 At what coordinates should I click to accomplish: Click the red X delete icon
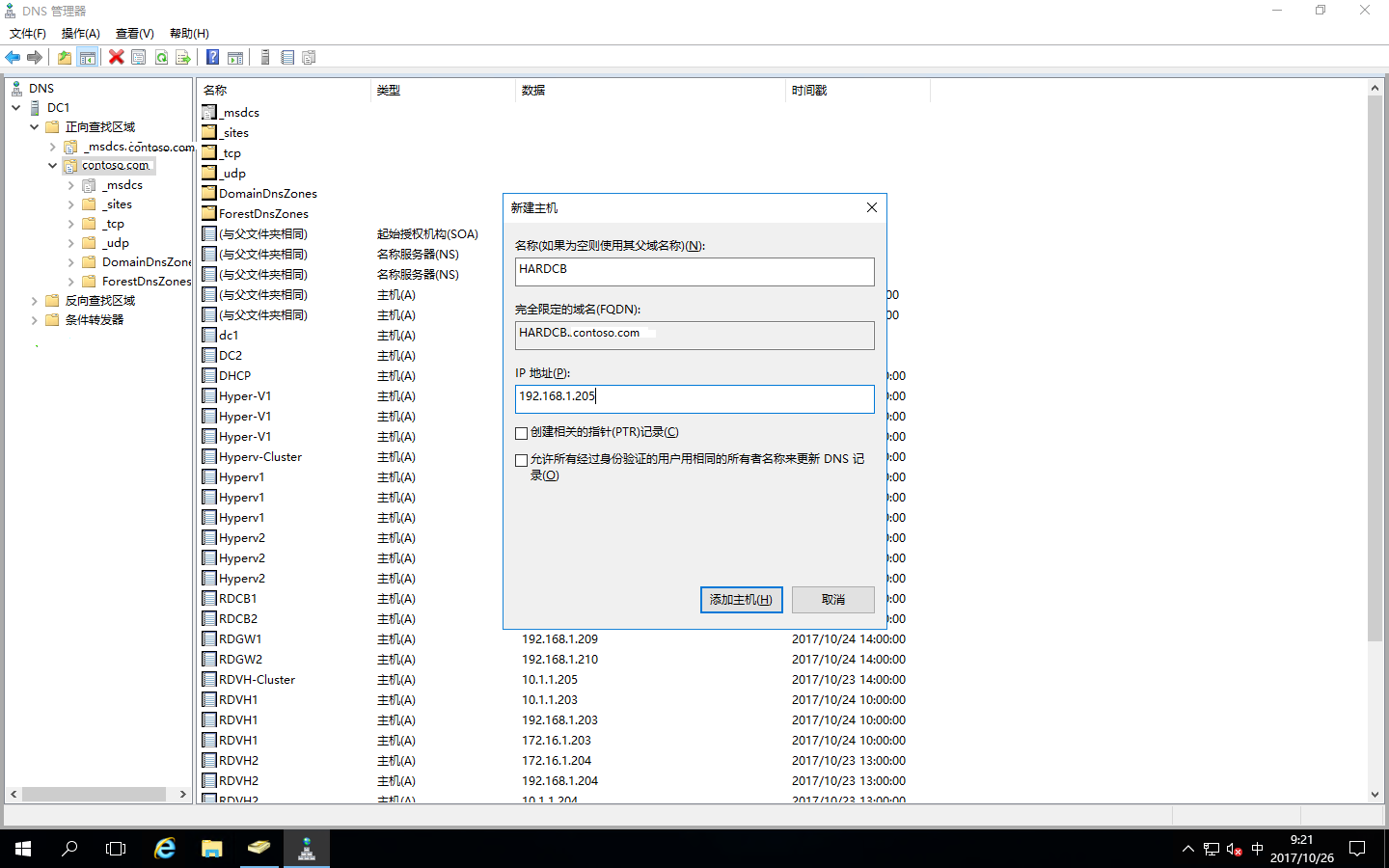pyautogui.click(x=117, y=58)
